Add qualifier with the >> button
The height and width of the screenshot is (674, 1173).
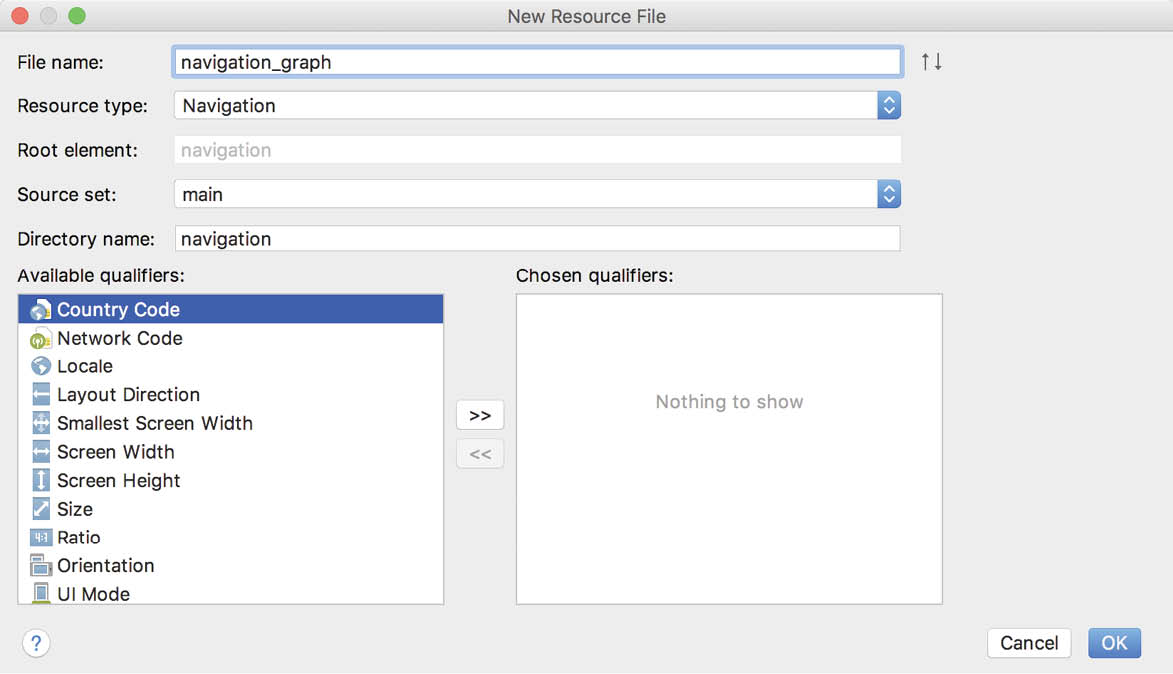480,415
